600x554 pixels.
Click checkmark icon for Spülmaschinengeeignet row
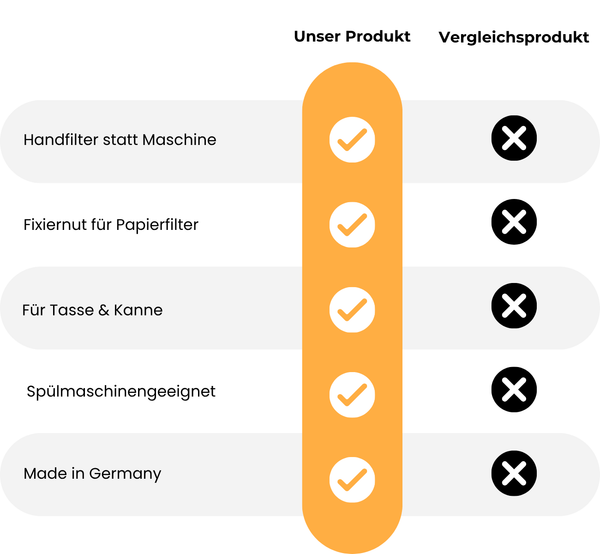click(352, 394)
